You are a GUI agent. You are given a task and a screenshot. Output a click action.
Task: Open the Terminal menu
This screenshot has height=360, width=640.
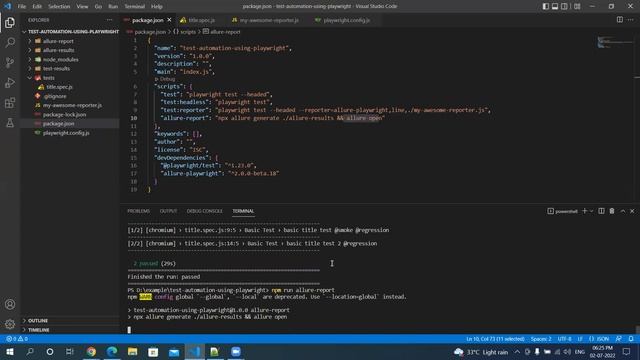click(x=135, y=6)
